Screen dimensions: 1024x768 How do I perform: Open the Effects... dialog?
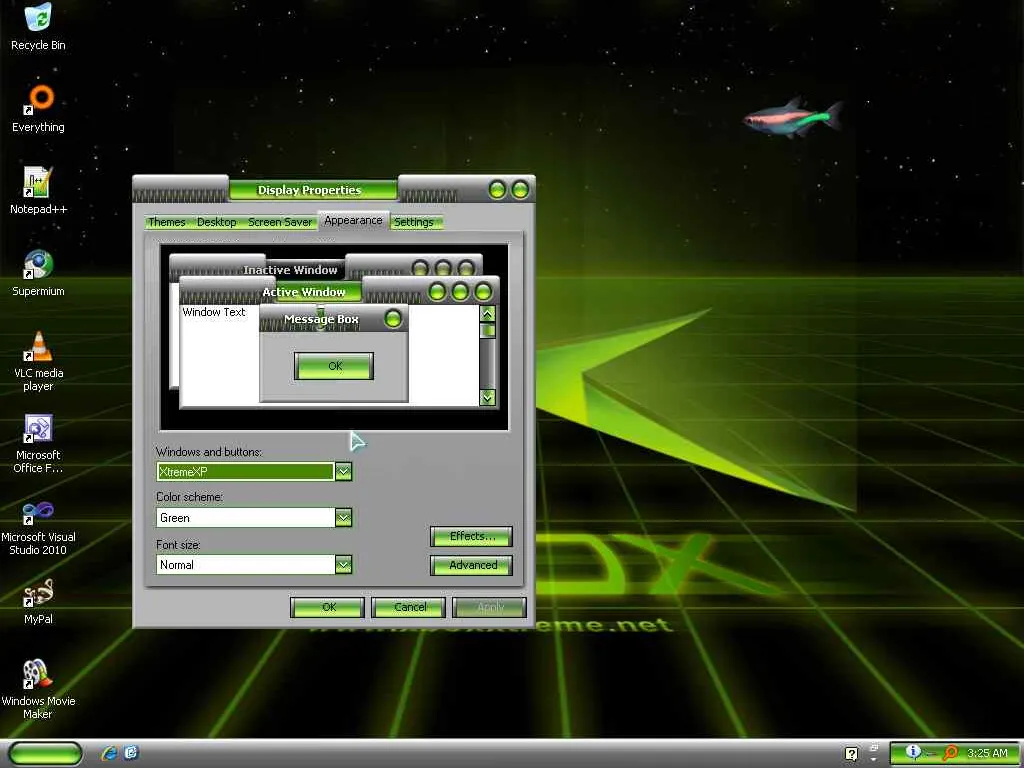472,536
